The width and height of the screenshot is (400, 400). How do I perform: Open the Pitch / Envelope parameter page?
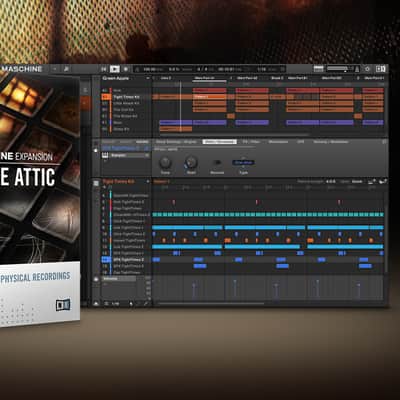(x=220, y=142)
